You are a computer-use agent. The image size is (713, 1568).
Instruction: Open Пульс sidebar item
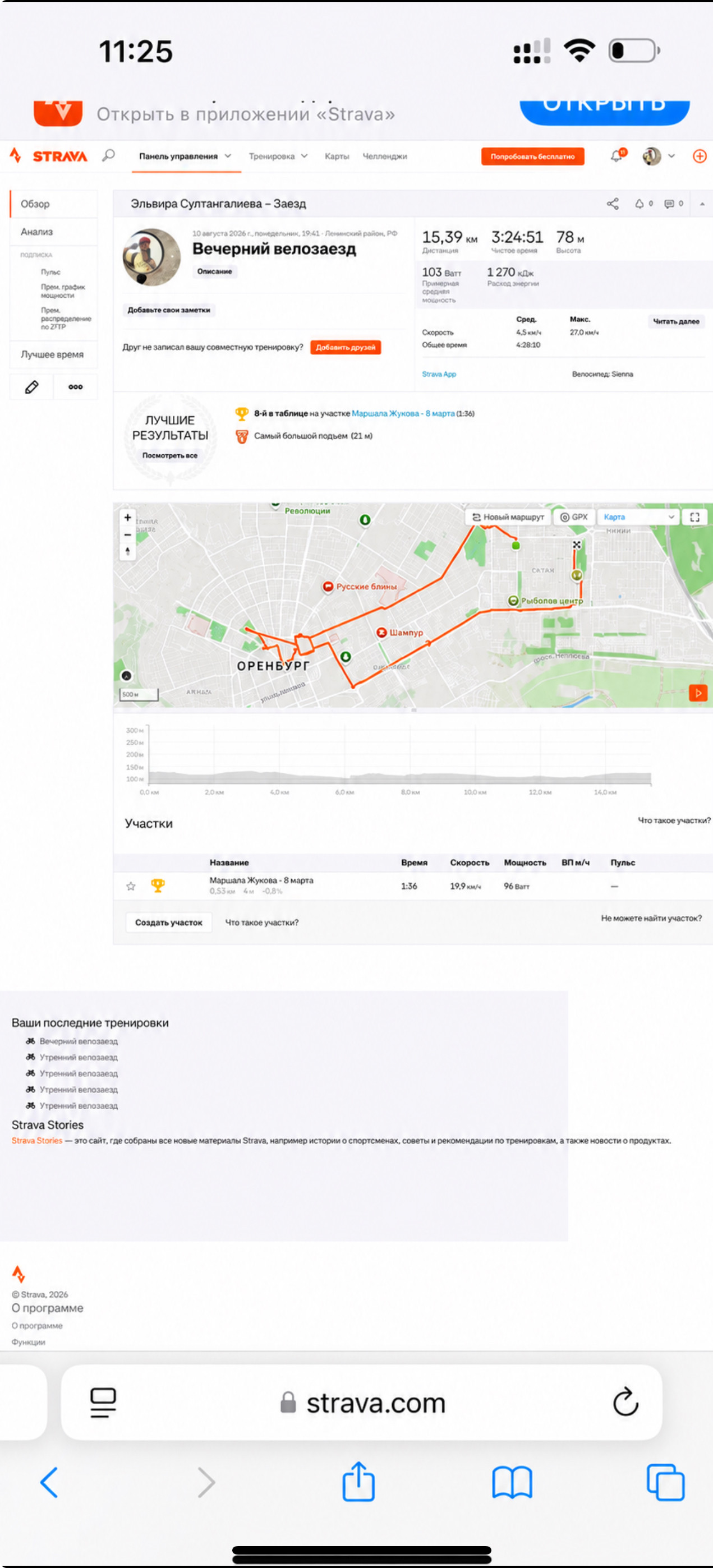pos(50,272)
